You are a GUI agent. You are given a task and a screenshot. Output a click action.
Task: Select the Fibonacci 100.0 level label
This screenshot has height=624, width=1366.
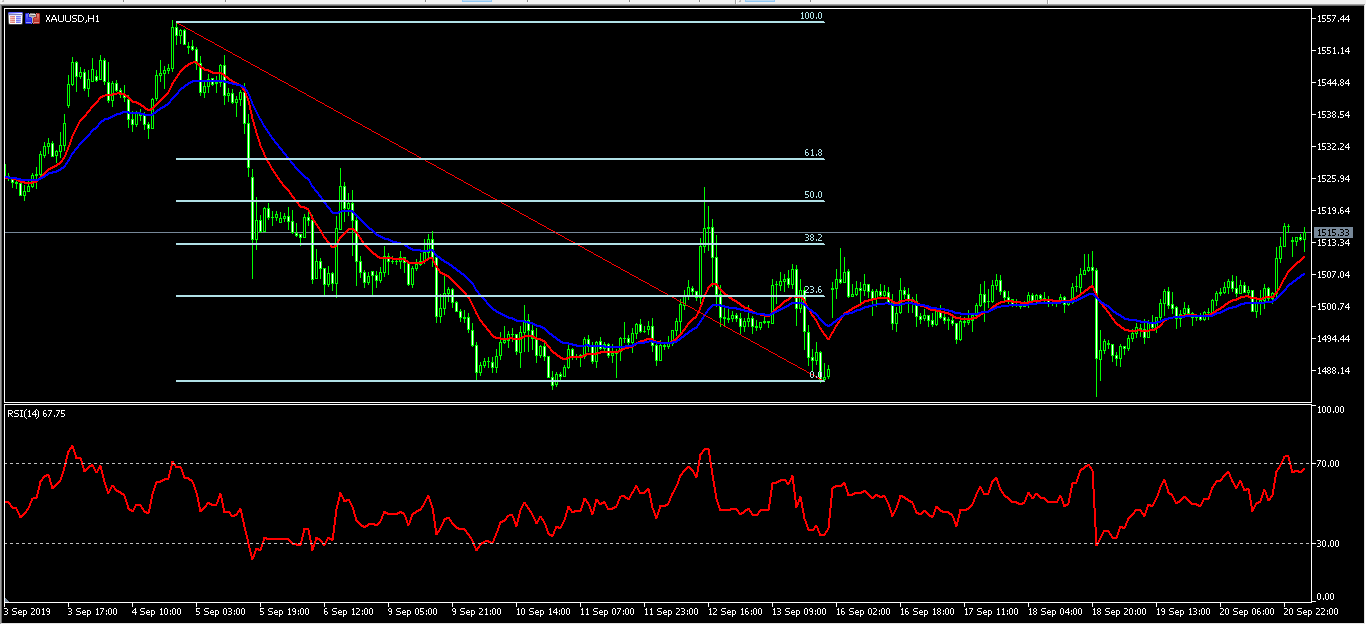810,17
